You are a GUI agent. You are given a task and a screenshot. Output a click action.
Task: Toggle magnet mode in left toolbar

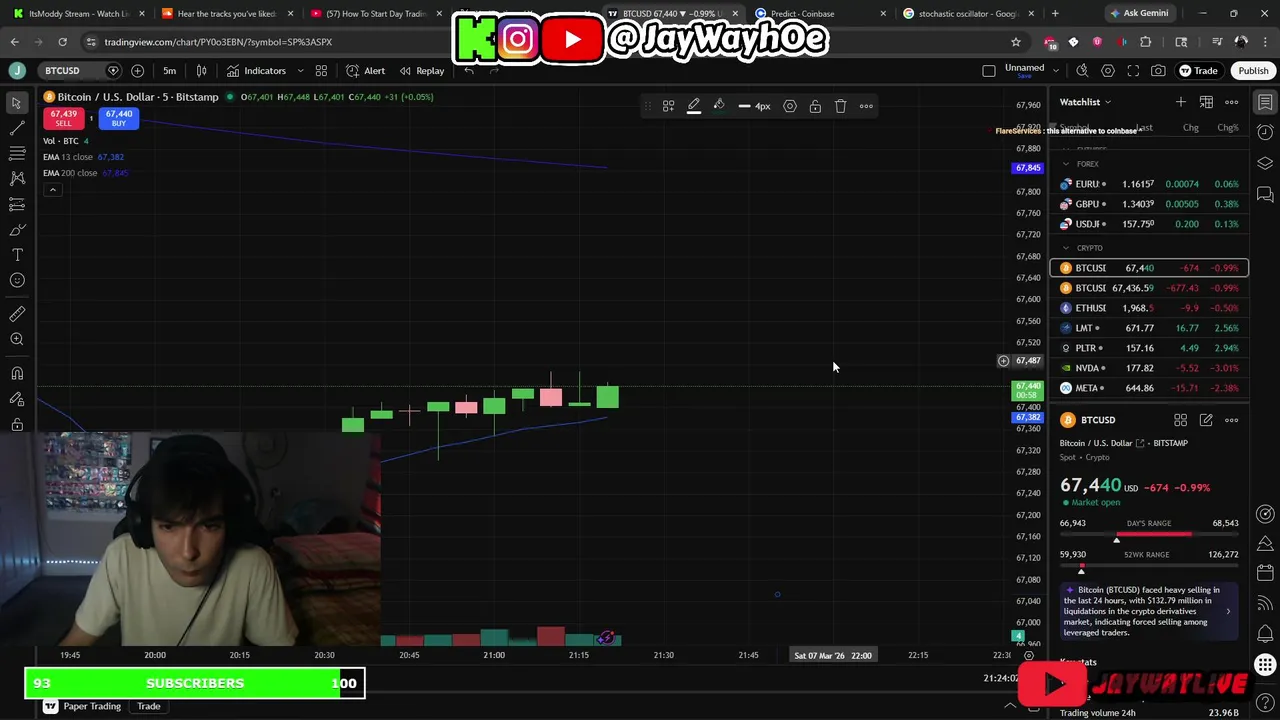[x=17, y=374]
